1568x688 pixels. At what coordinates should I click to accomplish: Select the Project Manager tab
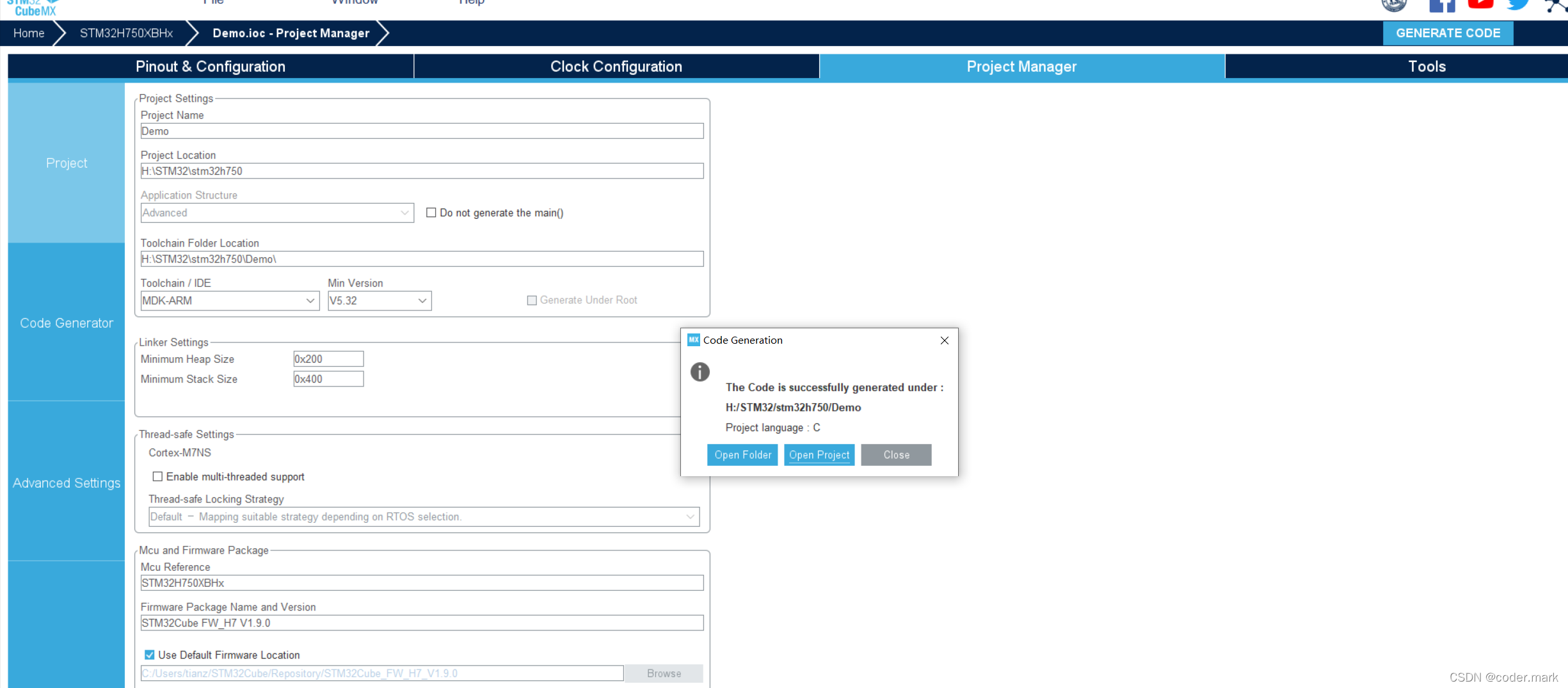coord(1021,67)
